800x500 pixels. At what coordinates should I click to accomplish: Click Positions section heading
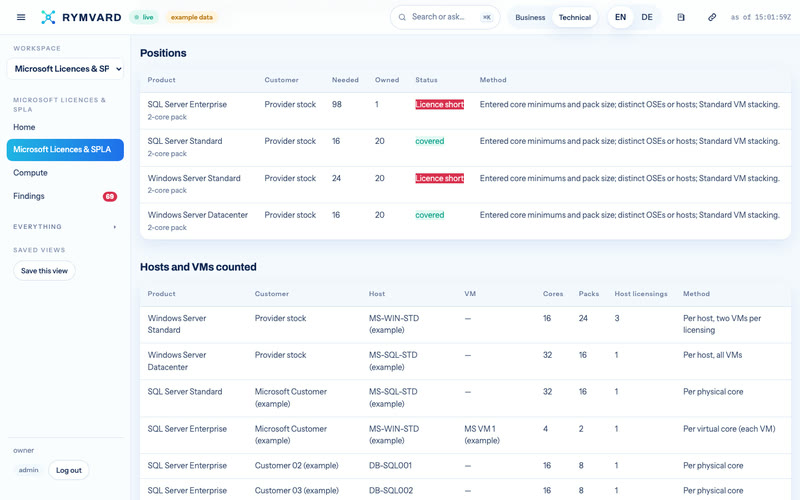pyautogui.click(x=163, y=53)
